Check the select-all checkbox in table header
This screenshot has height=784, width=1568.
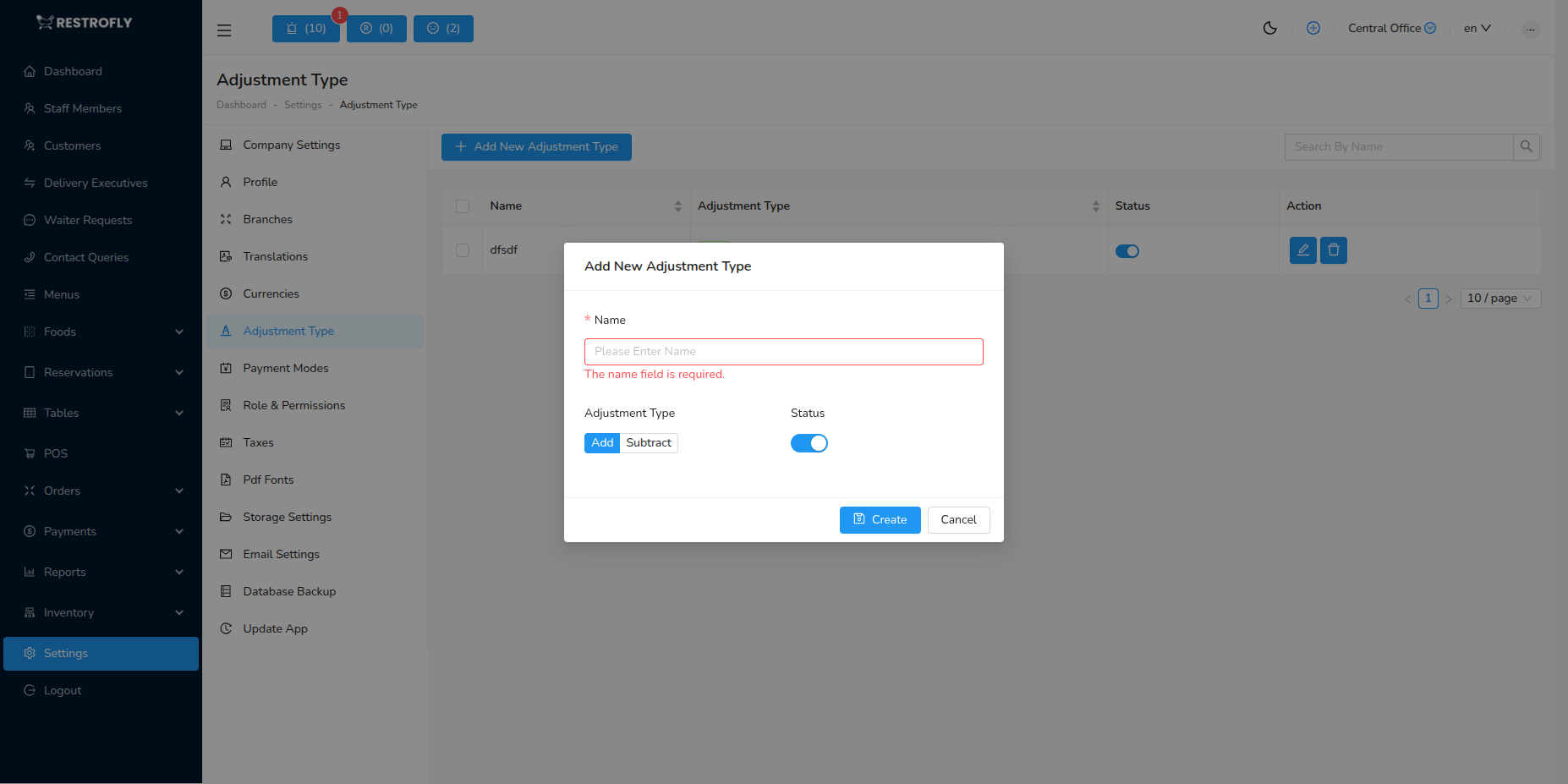coord(463,206)
